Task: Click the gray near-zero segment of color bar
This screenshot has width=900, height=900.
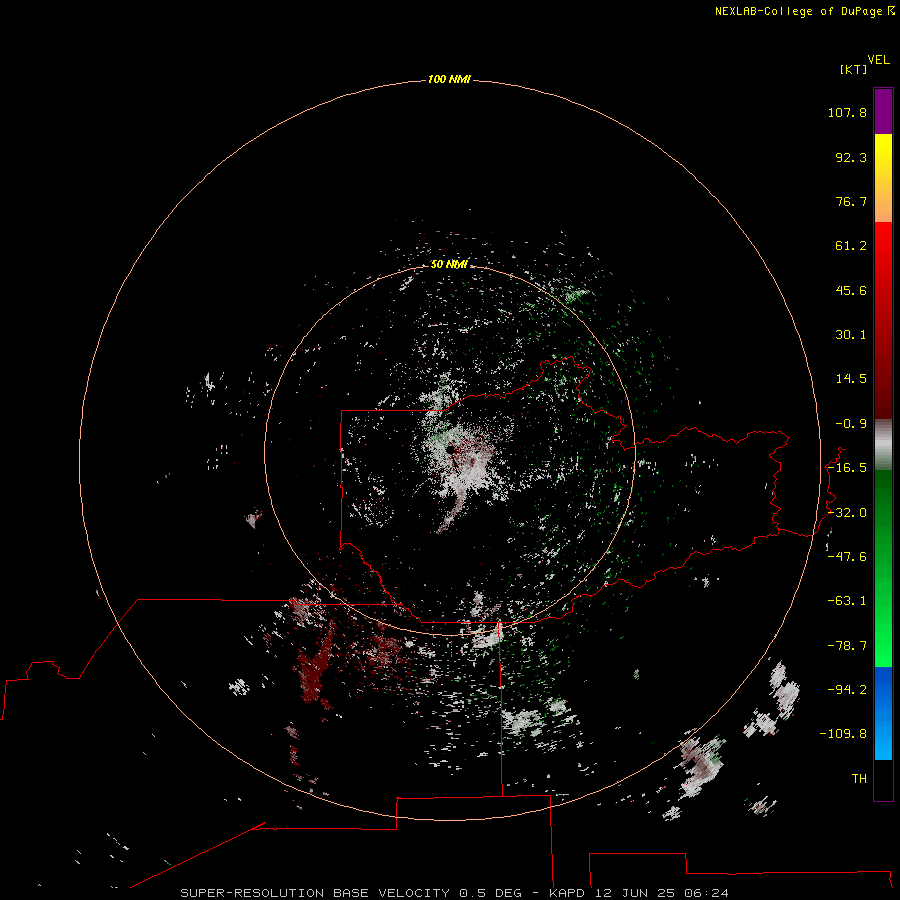Action: coord(883,445)
